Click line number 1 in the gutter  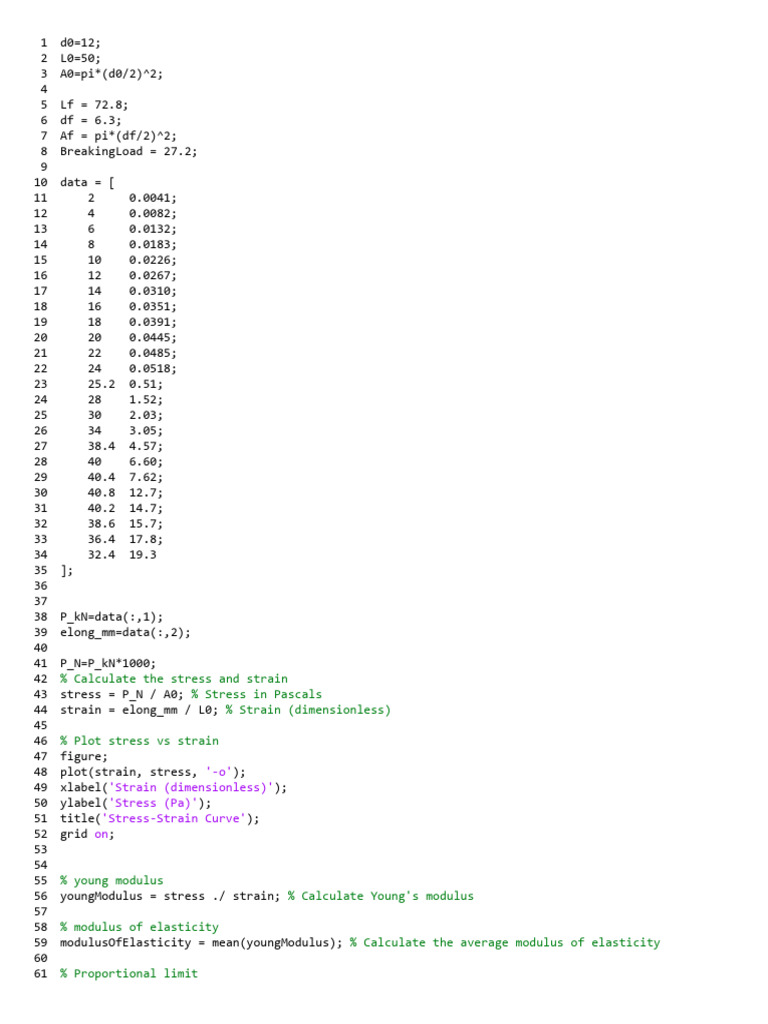pos(44,43)
